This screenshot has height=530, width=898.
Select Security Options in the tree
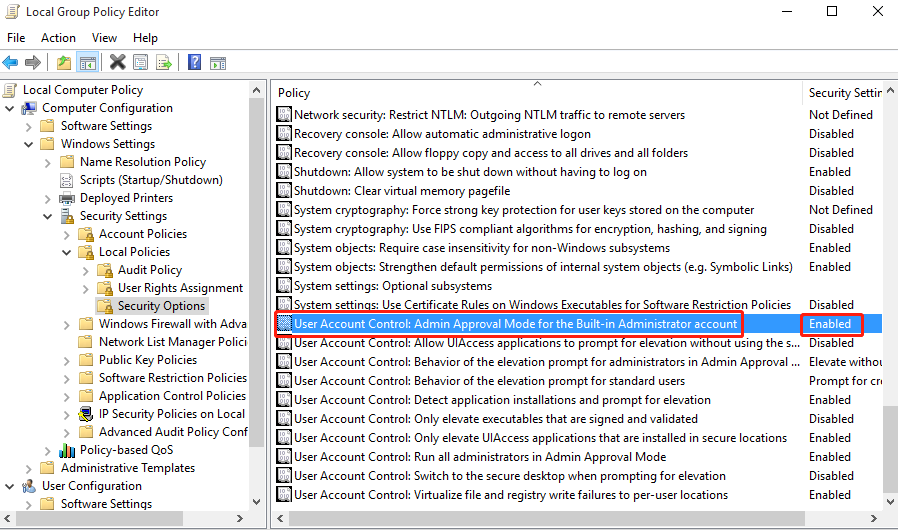click(162, 306)
